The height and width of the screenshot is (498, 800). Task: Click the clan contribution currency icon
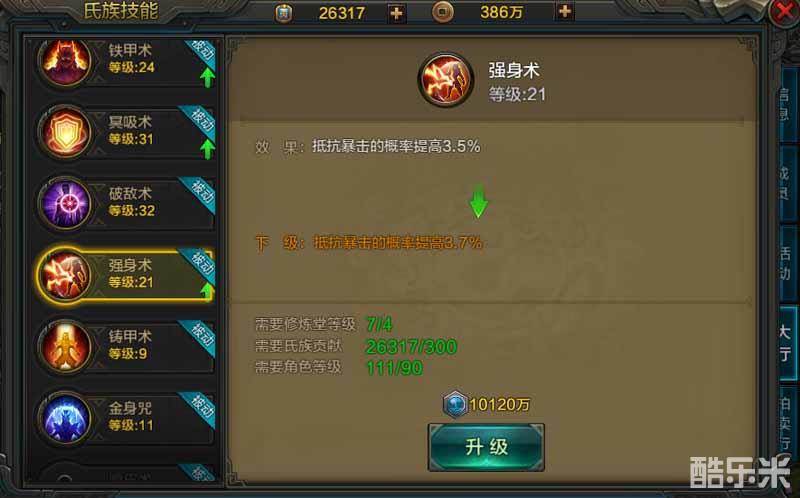(284, 13)
